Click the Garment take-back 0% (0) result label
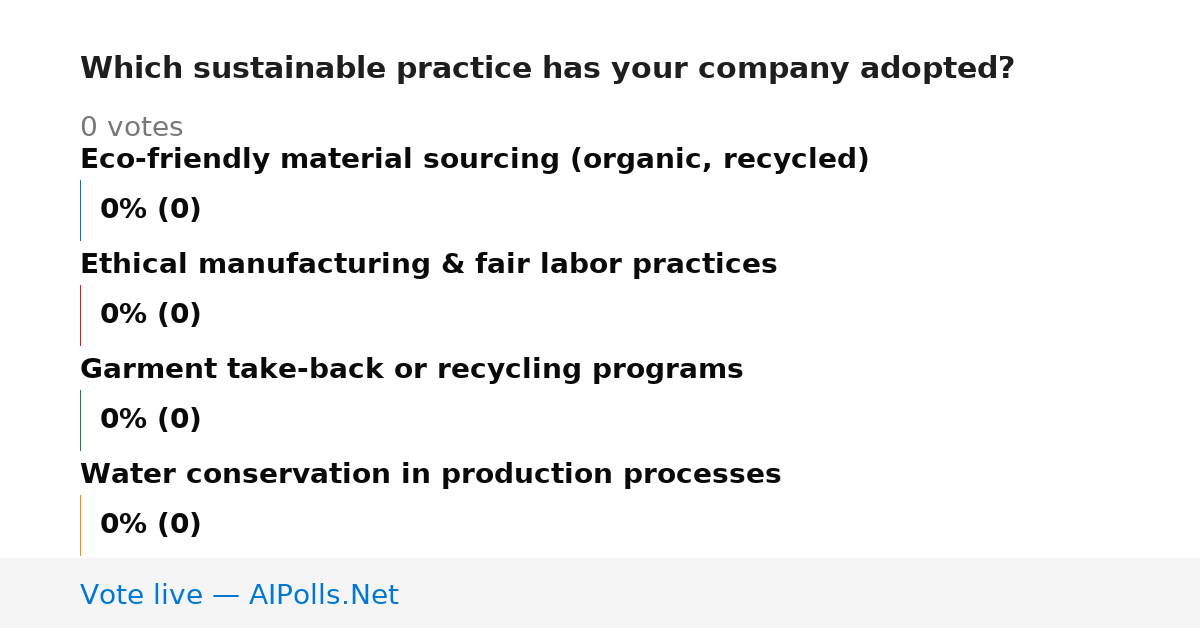 click(x=150, y=420)
